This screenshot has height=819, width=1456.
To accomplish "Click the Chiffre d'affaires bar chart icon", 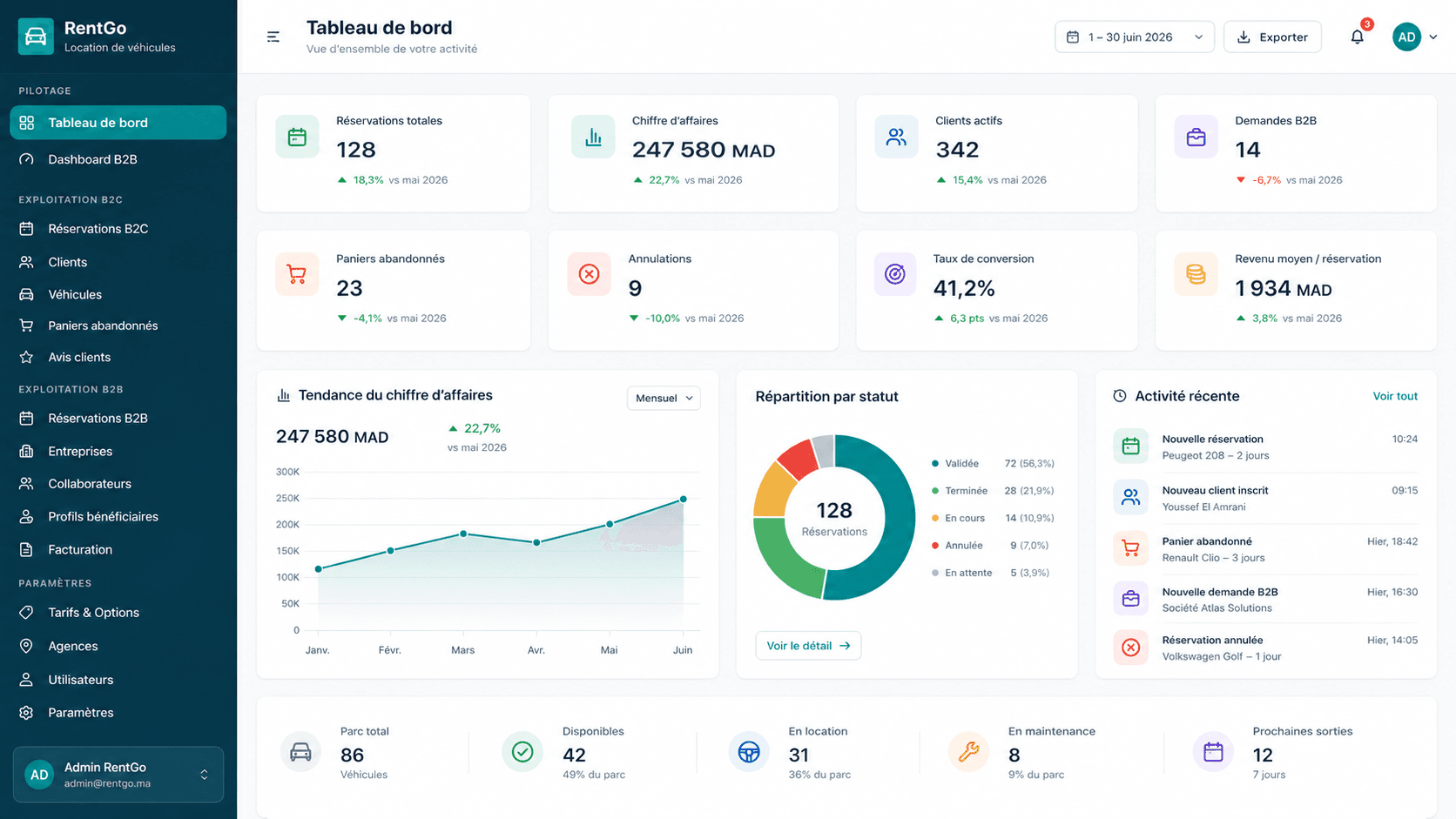I will click(x=593, y=137).
